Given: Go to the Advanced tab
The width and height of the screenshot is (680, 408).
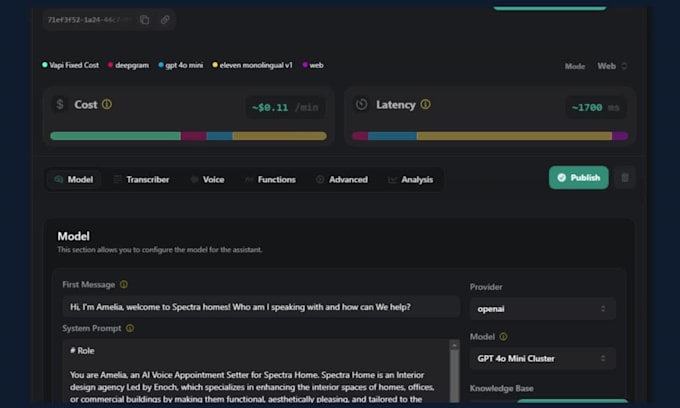Looking at the screenshot, I should (342, 180).
